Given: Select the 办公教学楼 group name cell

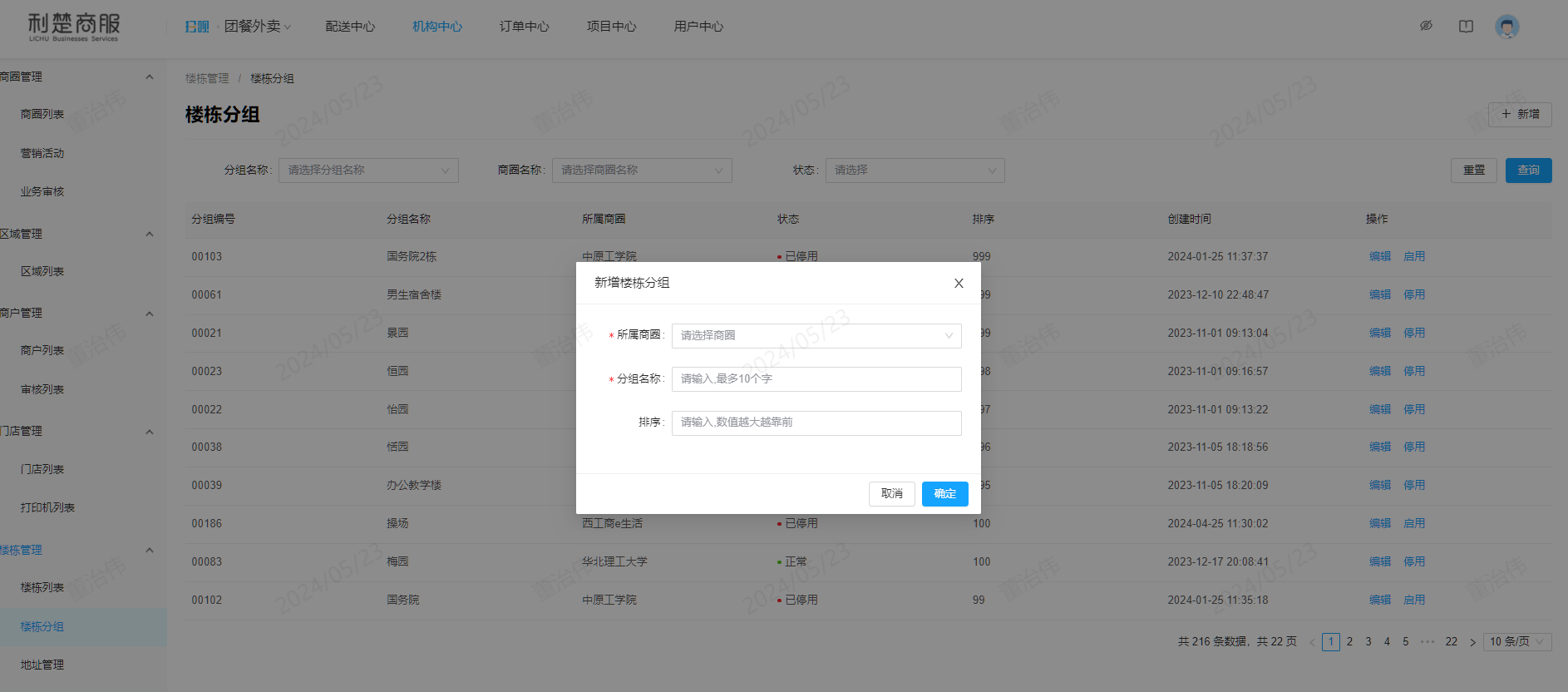Looking at the screenshot, I should coord(414,485).
